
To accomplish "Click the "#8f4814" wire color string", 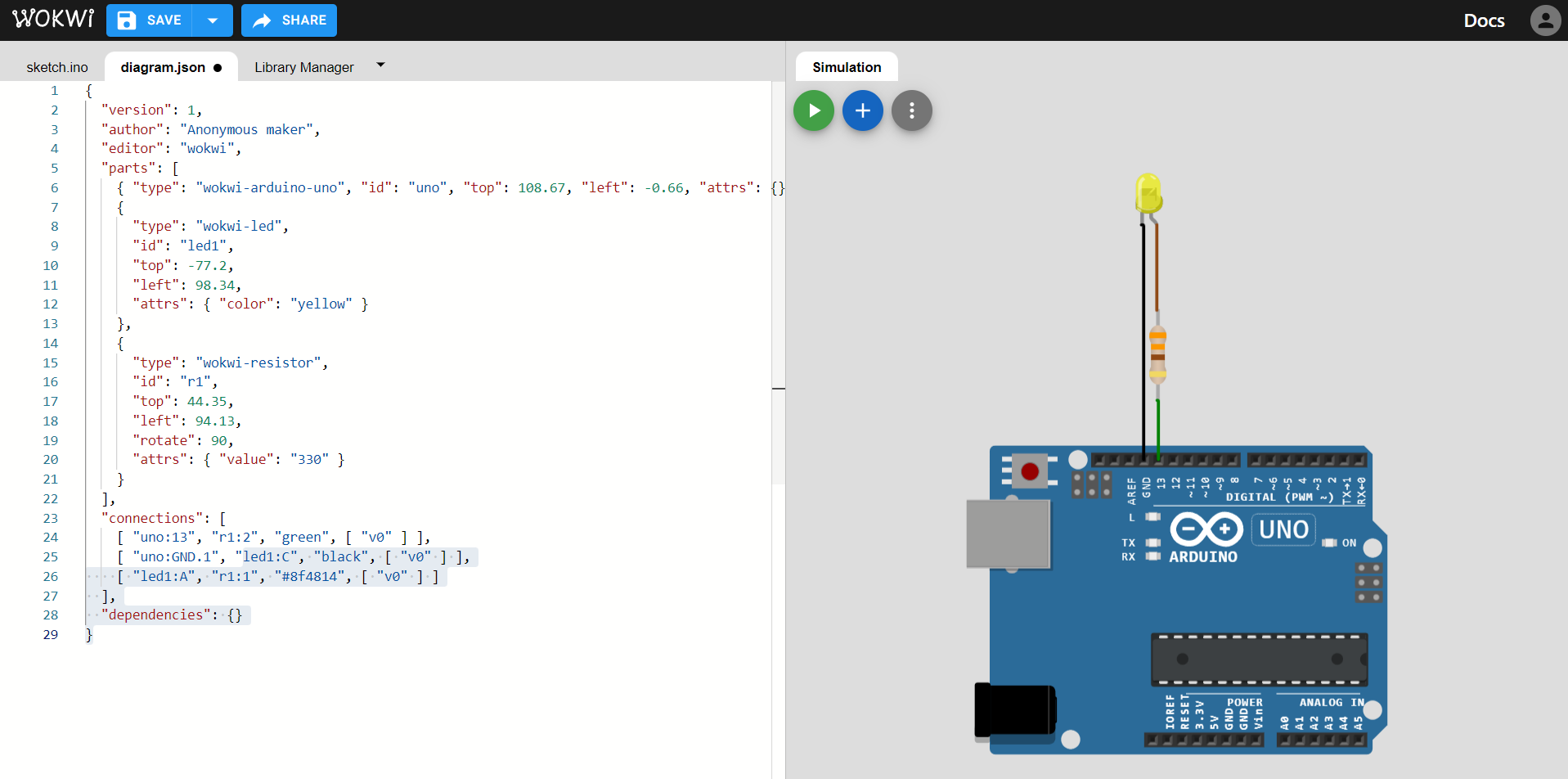I will [310, 576].
